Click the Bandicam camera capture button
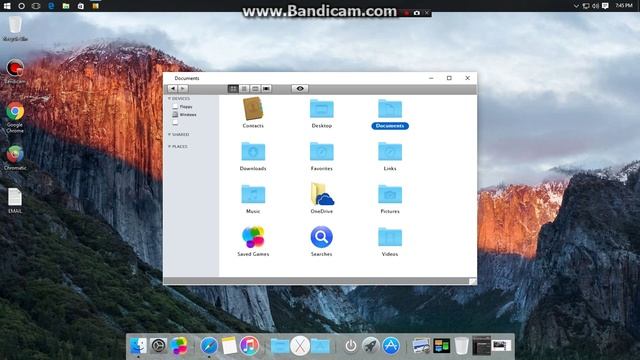The image size is (640, 360). tap(416, 13)
